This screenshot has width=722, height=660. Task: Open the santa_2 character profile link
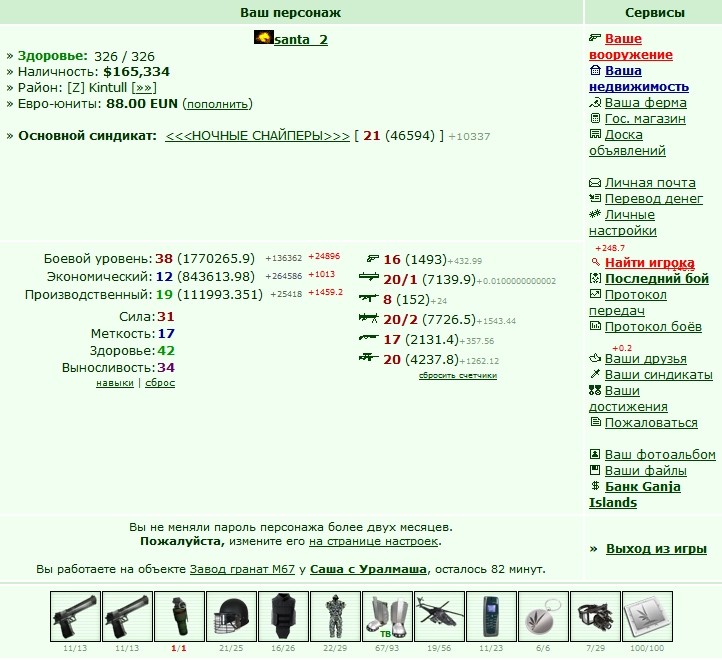(x=301, y=40)
